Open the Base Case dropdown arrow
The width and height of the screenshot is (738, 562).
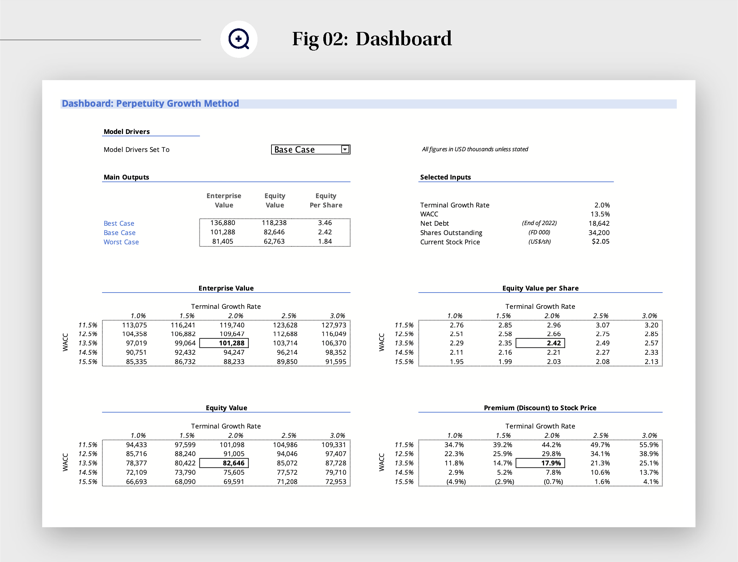tap(345, 150)
